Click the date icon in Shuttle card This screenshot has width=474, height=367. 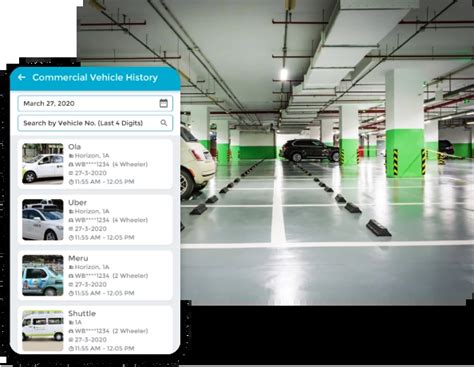point(71,340)
